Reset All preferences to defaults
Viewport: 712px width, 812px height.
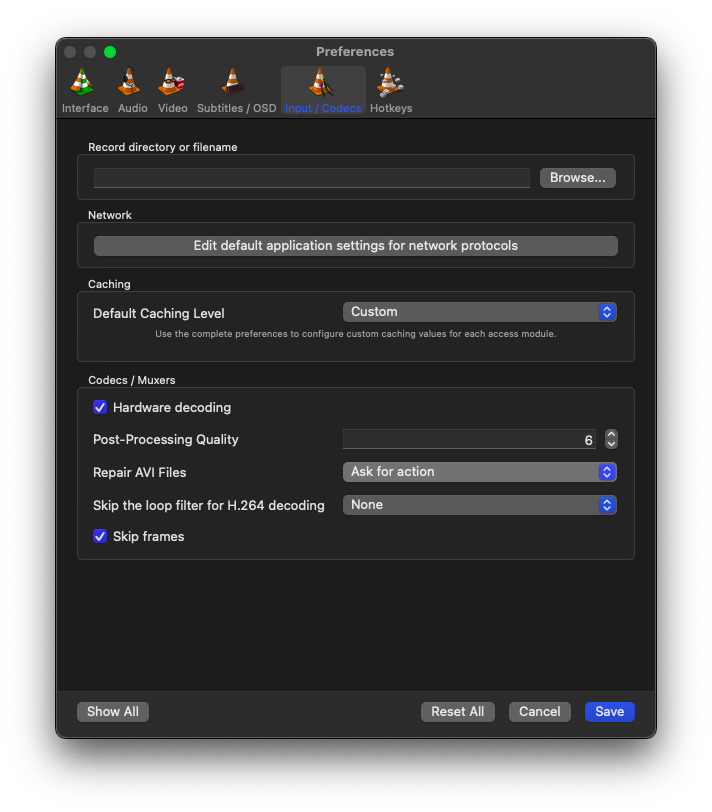[457, 711]
